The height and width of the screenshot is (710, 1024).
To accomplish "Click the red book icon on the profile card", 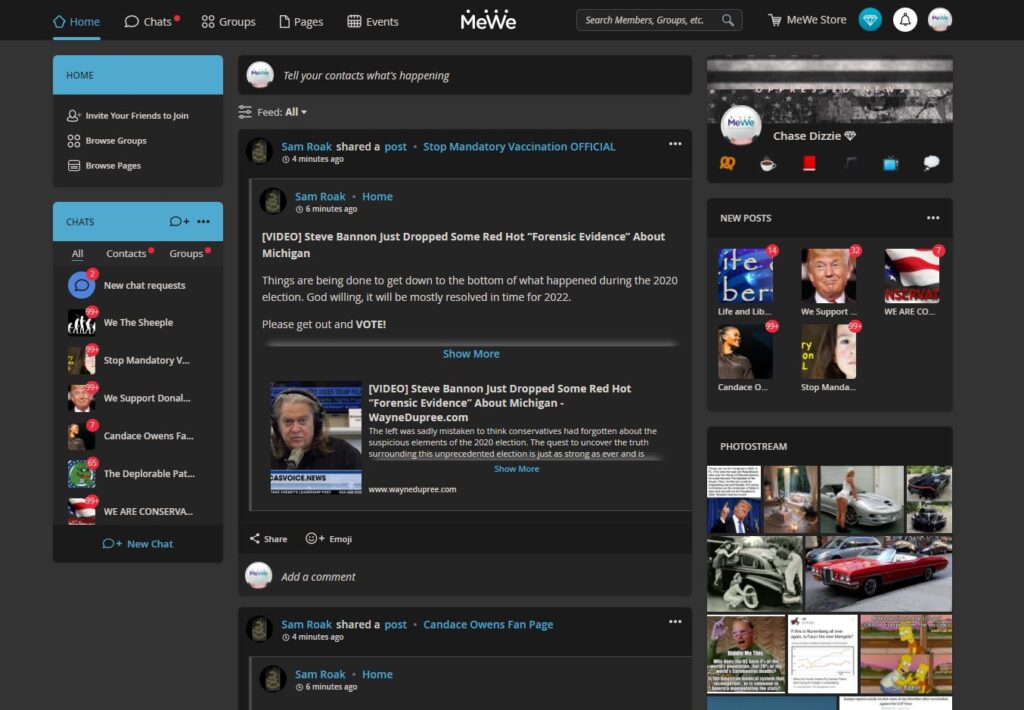I will pos(809,163).
